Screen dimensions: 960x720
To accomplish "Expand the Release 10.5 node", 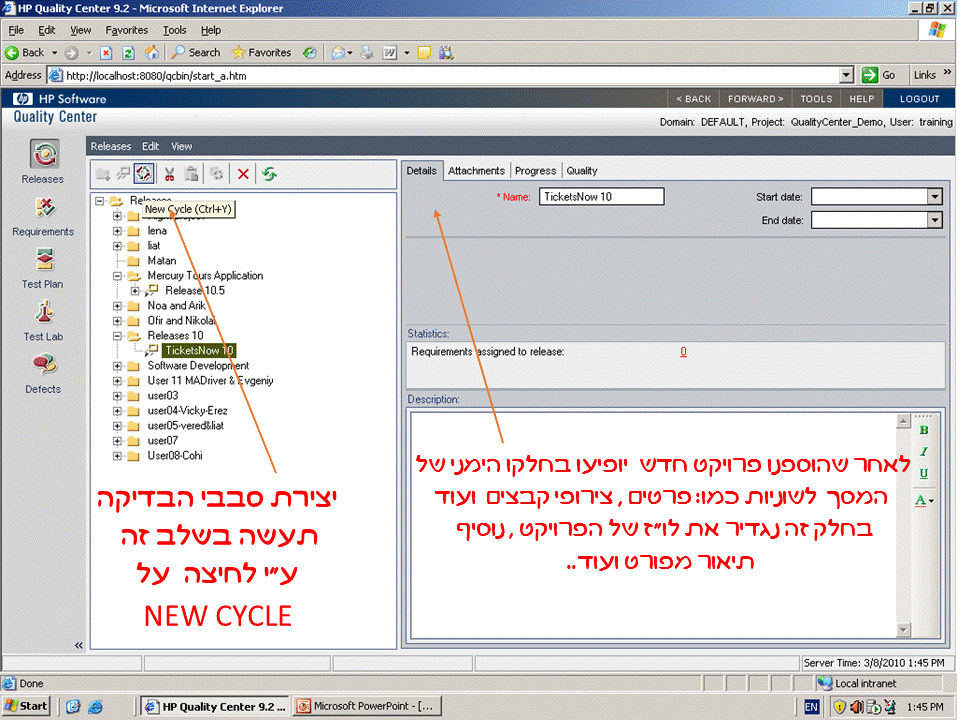I will click(x=135, y=291).
